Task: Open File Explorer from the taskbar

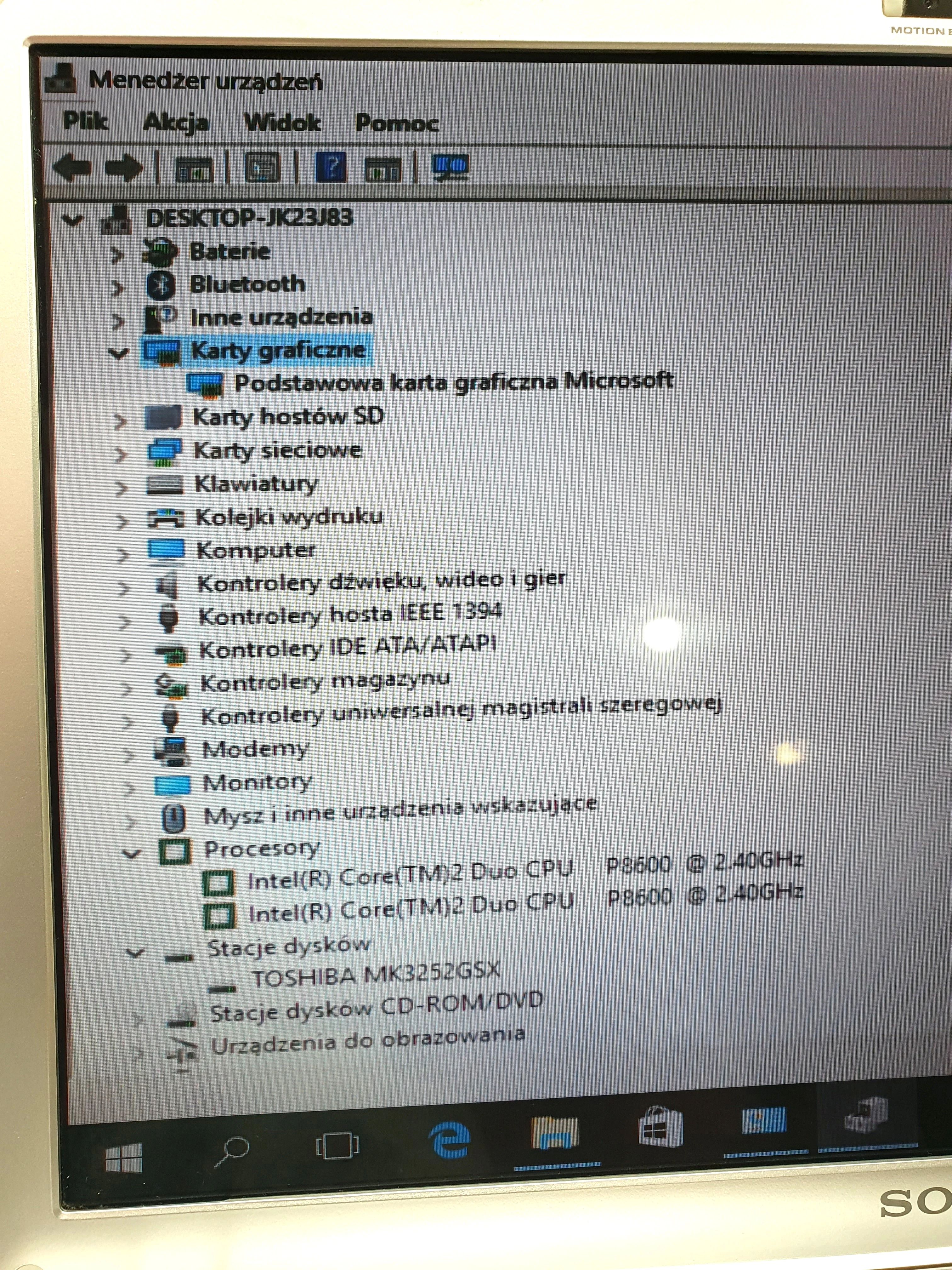Action: [x=555, y=1133]
